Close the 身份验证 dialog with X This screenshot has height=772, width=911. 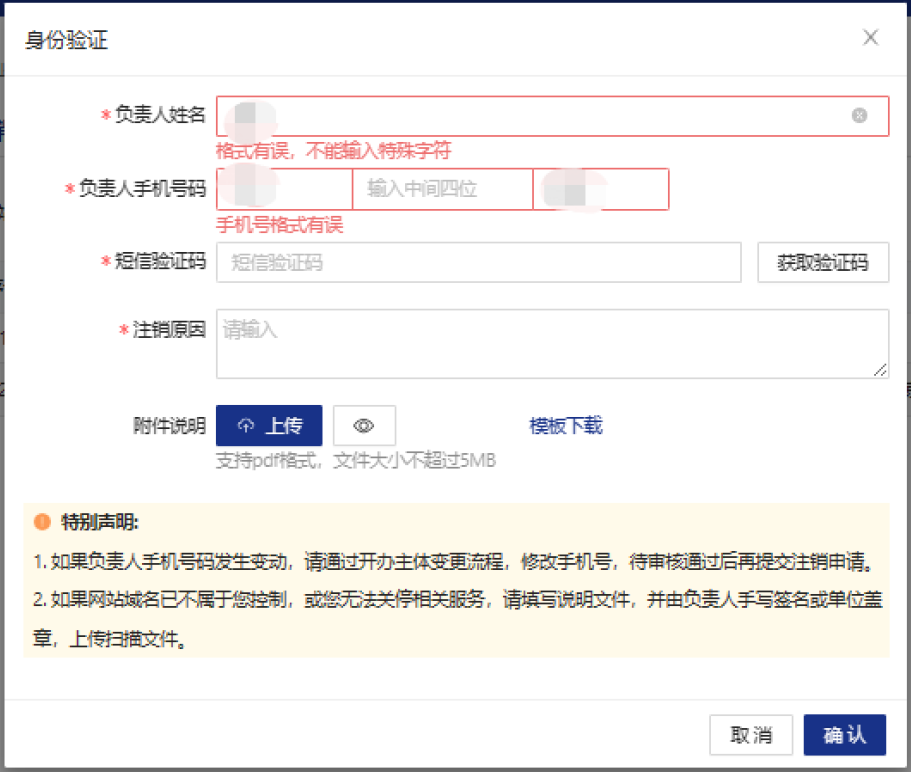[x=870, y=38]
